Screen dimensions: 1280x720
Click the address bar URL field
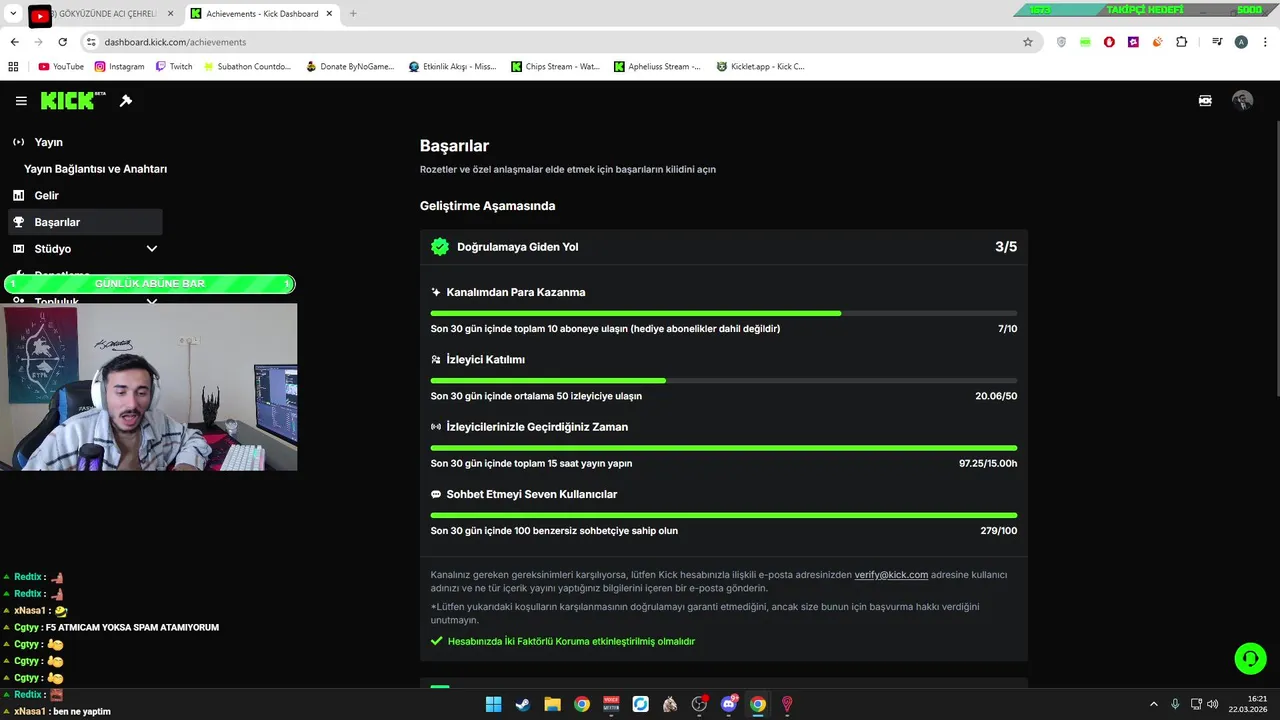[560, 42]
